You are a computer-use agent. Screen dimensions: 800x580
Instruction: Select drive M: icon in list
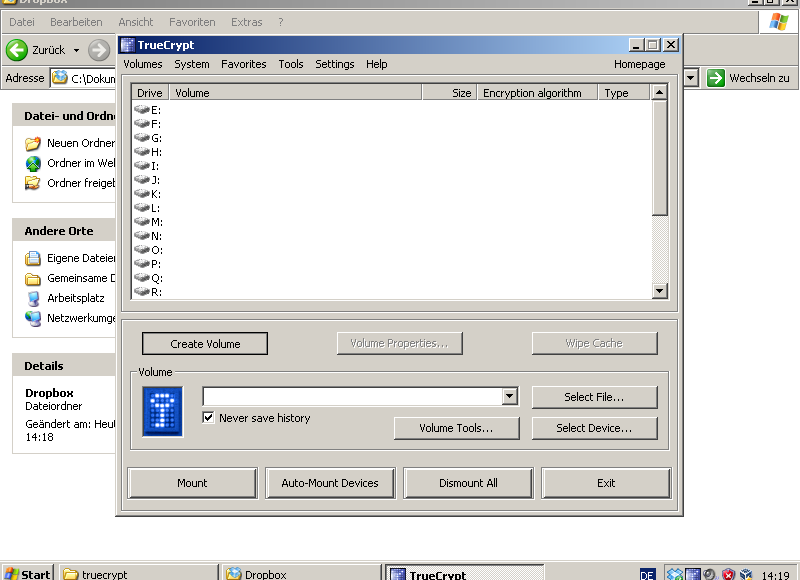[x=142, y=222]
